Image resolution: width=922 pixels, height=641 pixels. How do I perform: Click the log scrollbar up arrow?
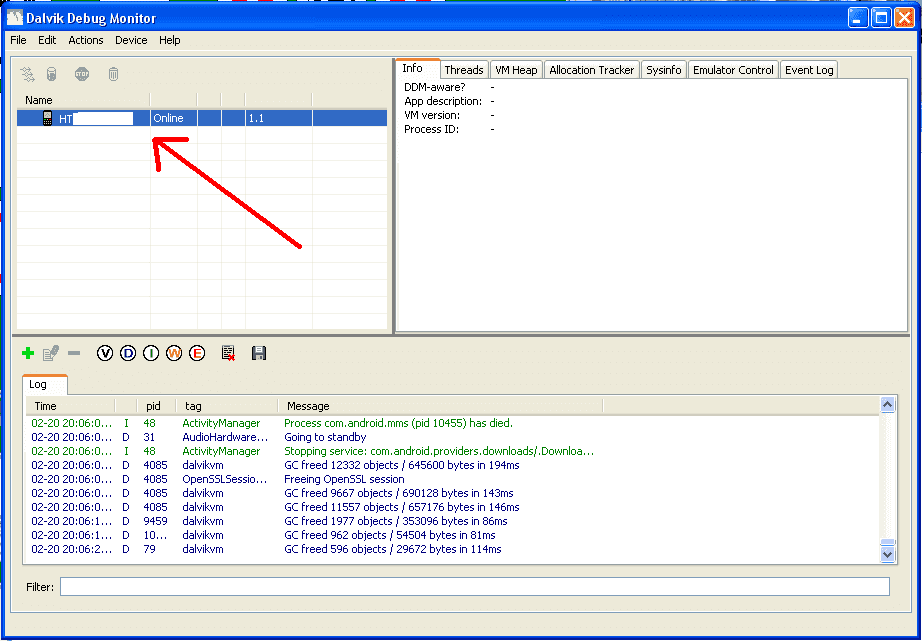[x=887, y=404]
